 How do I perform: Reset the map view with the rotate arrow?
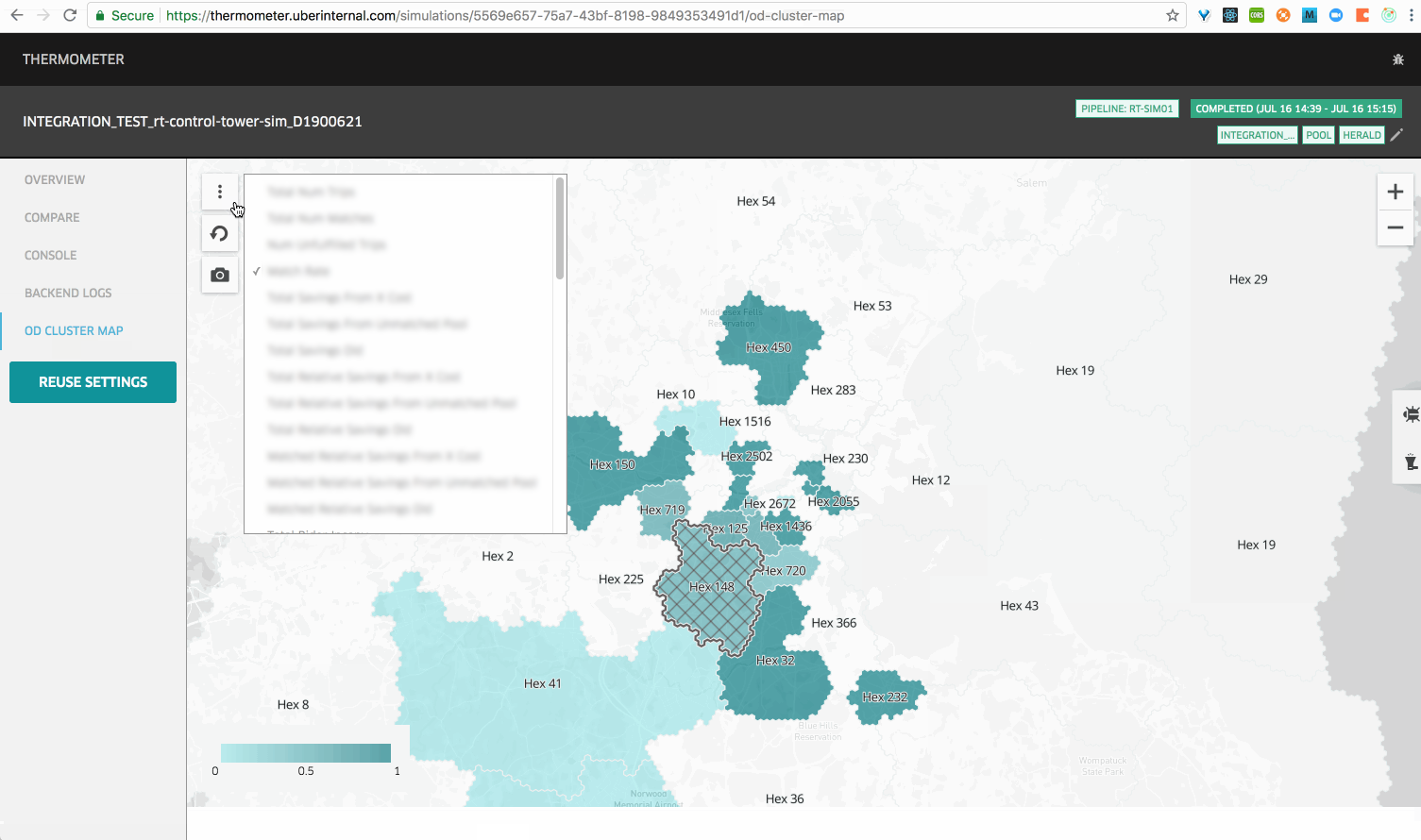[220, 234]
